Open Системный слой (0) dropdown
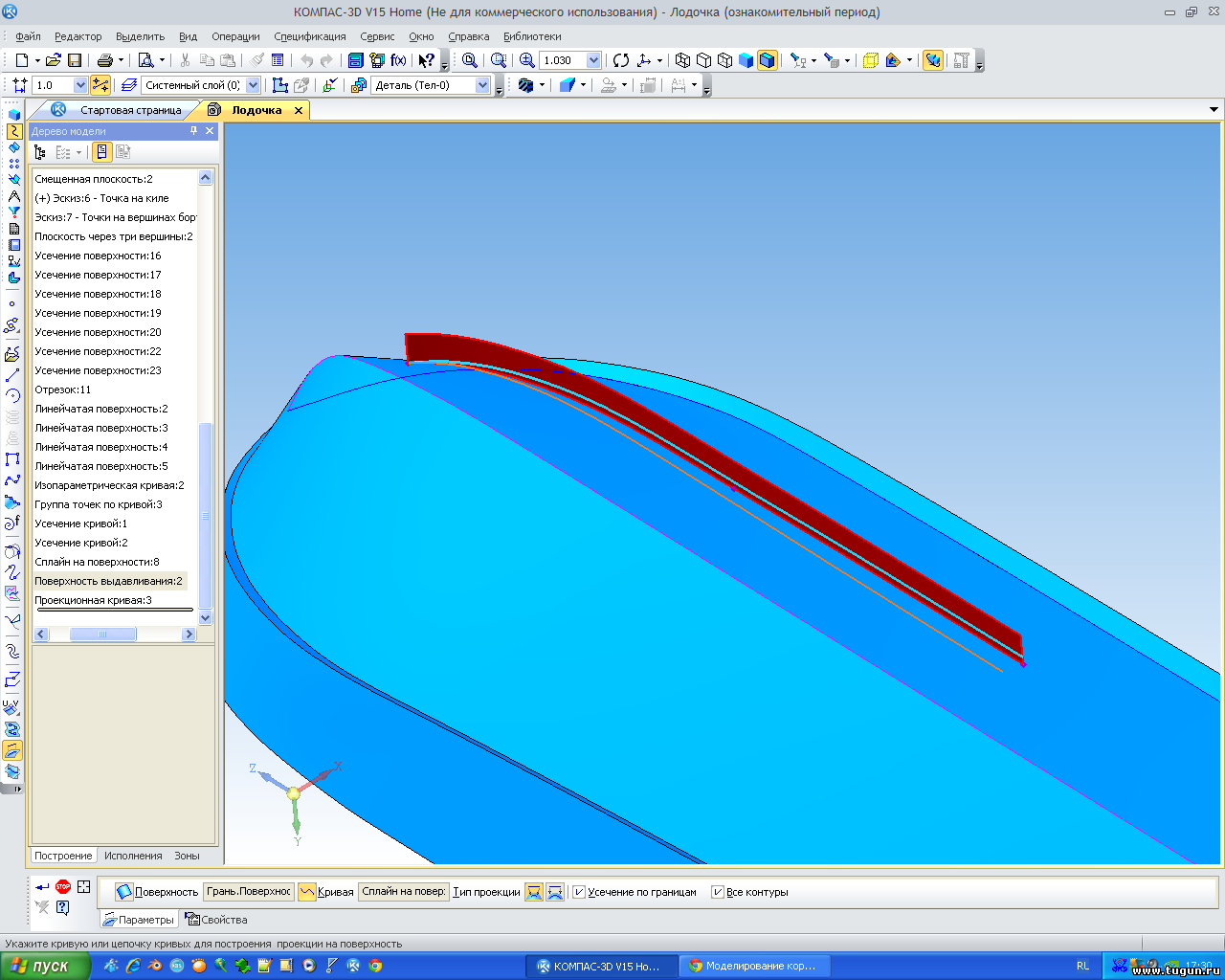Image resolution: width=1225 pixels, height=980 pixels. [x=253, y=85]
